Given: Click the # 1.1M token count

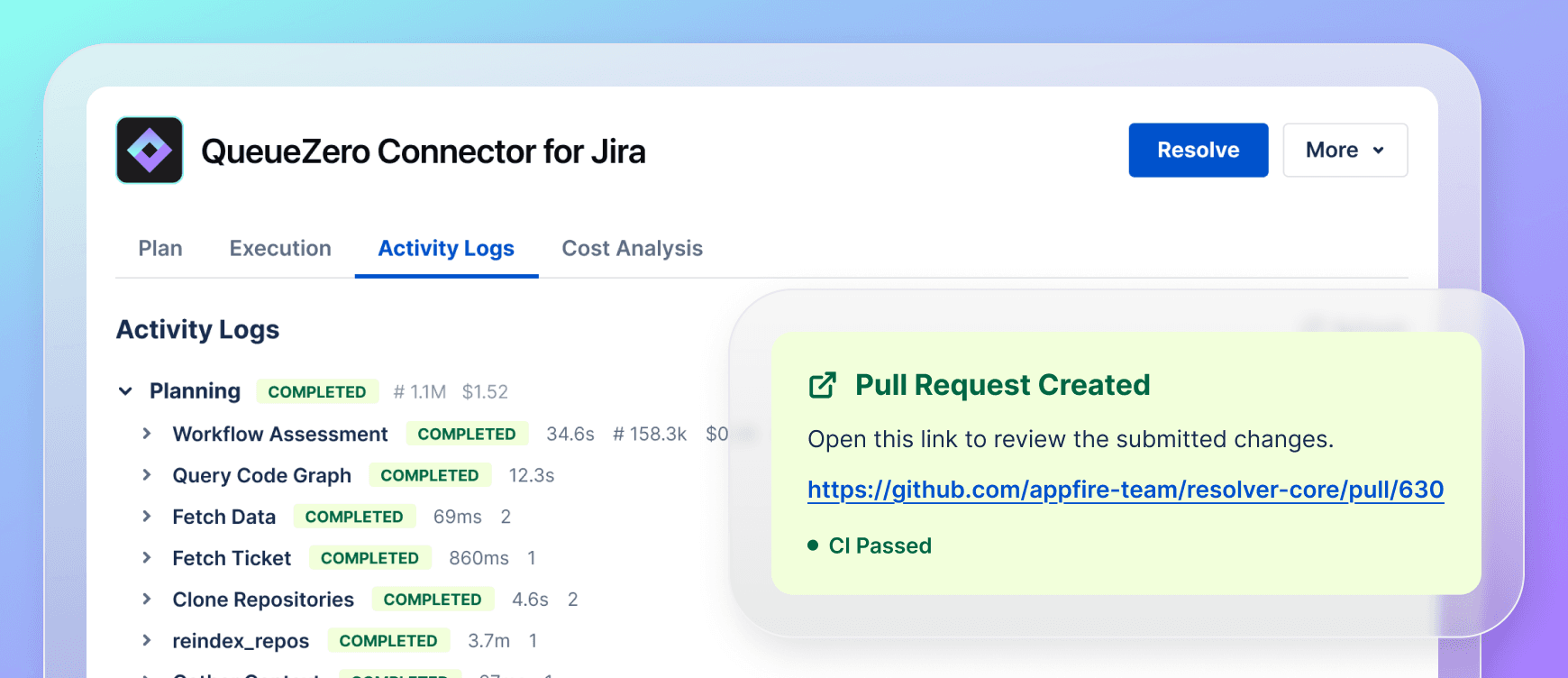Looking at the screenshot, I should [x=420, y=391].
